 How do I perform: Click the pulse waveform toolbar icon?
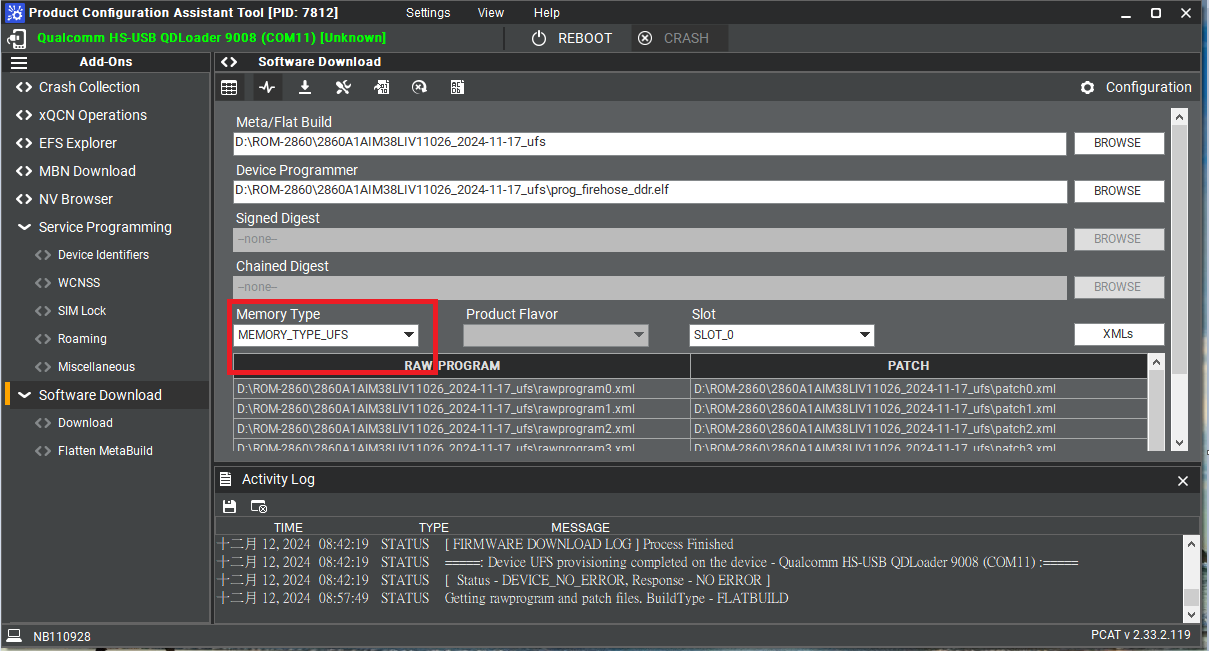pos(267,88)
